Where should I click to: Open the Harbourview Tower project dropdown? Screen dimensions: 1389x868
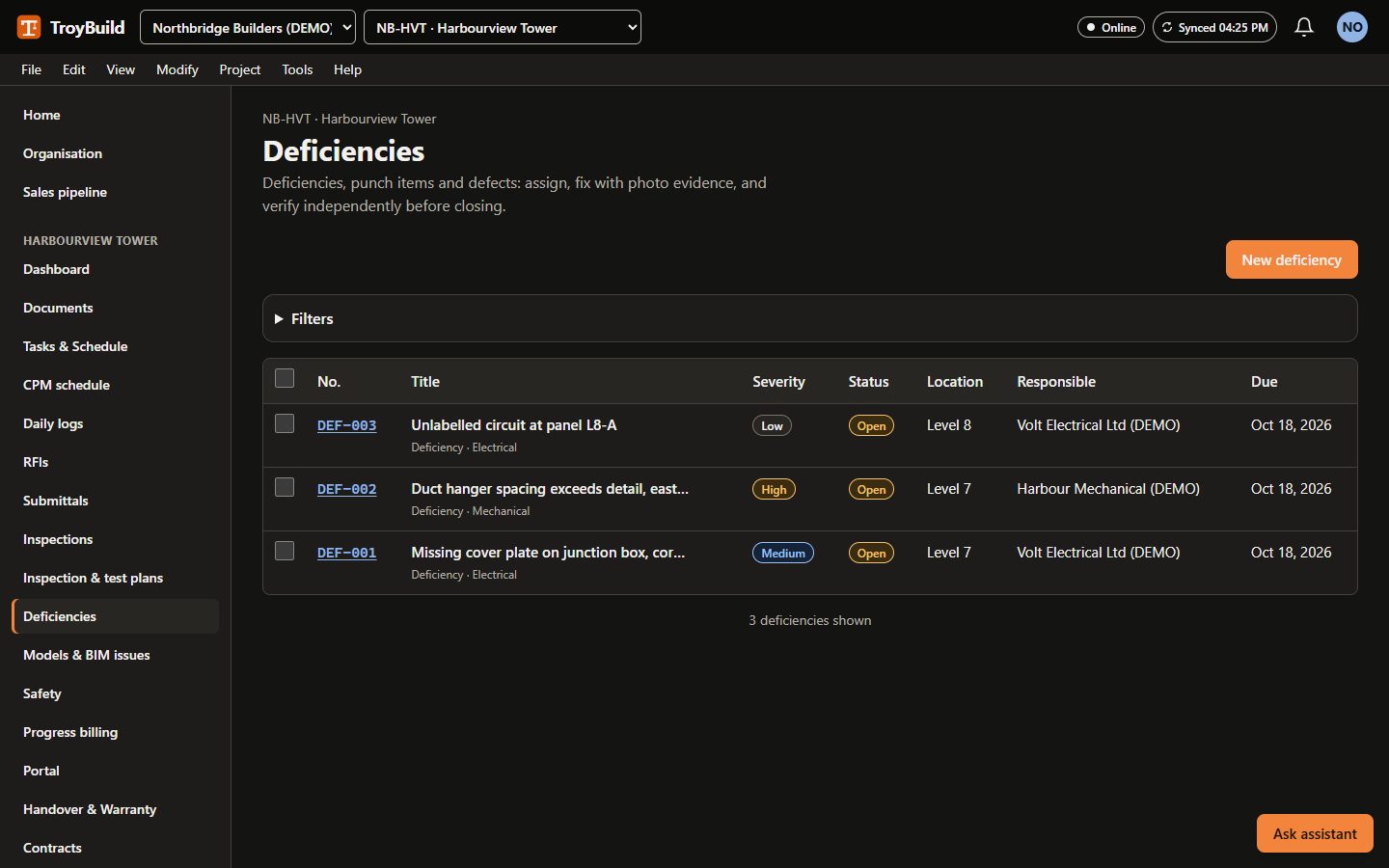click(503, 27)
